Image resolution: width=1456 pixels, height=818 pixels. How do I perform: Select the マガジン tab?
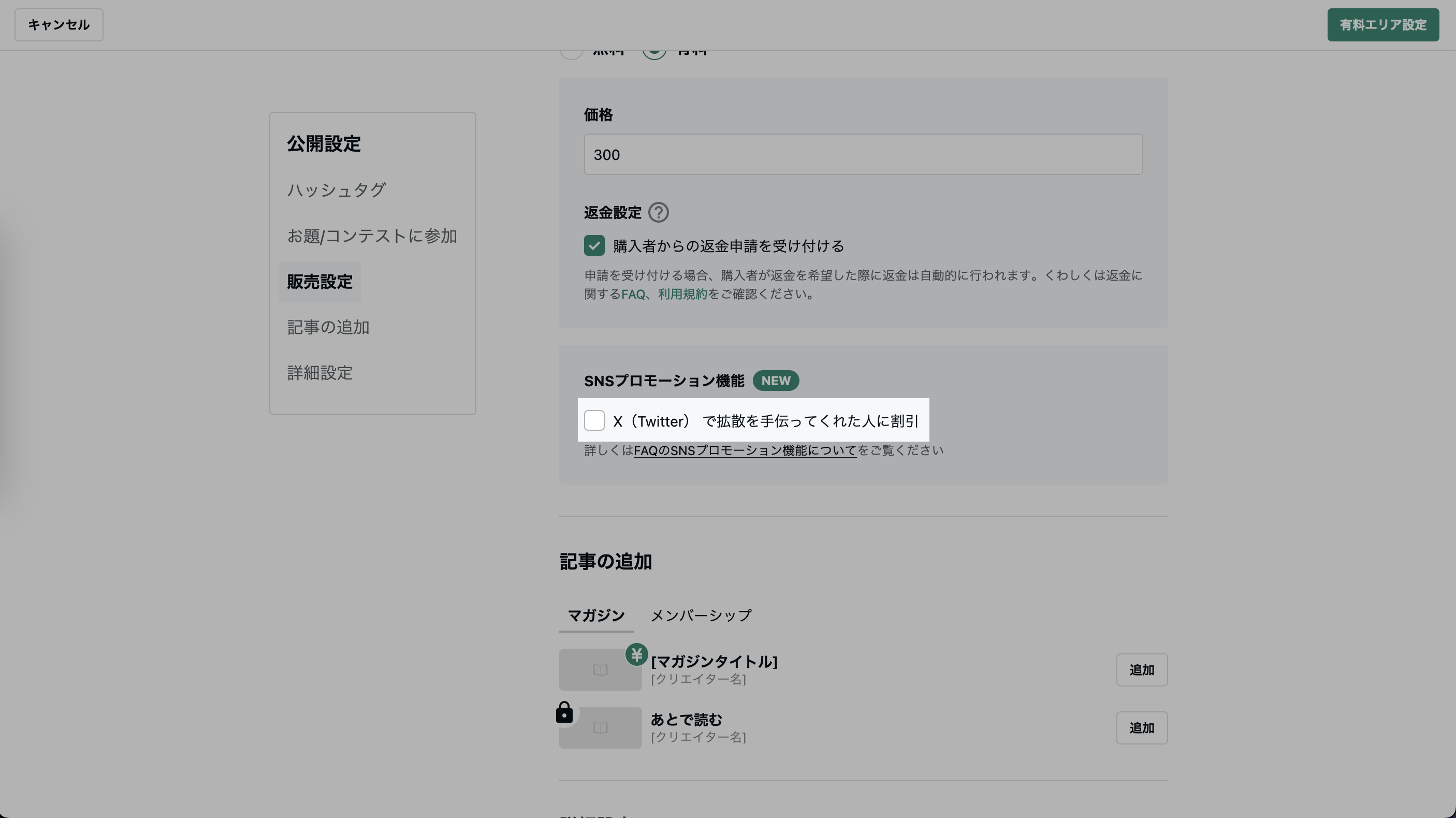(596, 615)
